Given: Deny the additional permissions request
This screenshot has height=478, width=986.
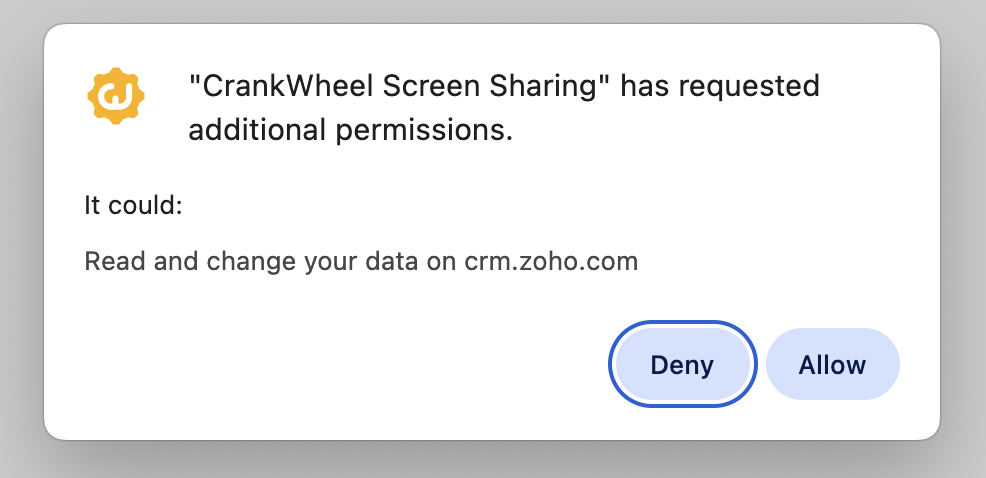Looking at the screenshot, I should (682, 365).
